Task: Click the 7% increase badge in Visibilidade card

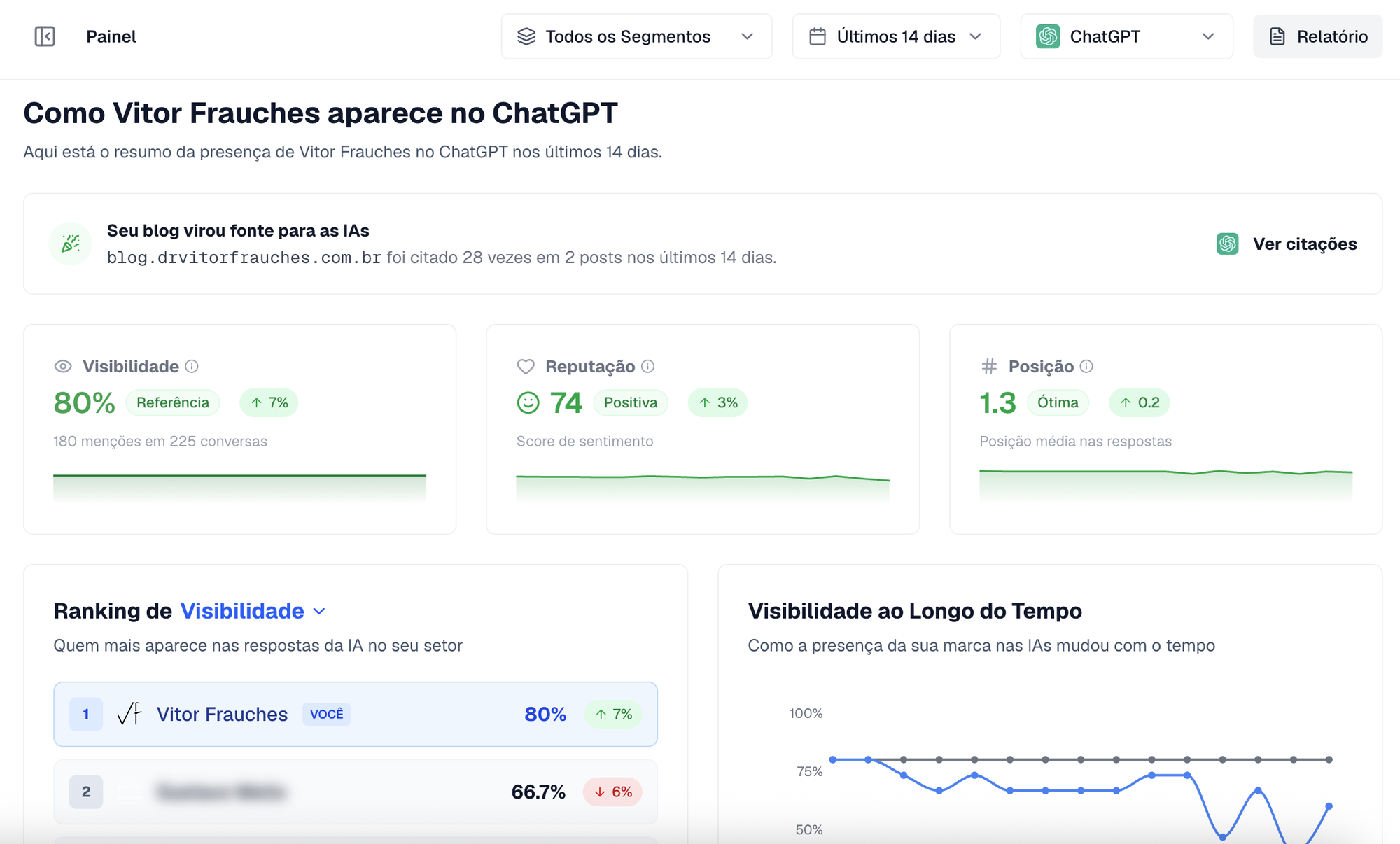Action: [x=269, y=402]
